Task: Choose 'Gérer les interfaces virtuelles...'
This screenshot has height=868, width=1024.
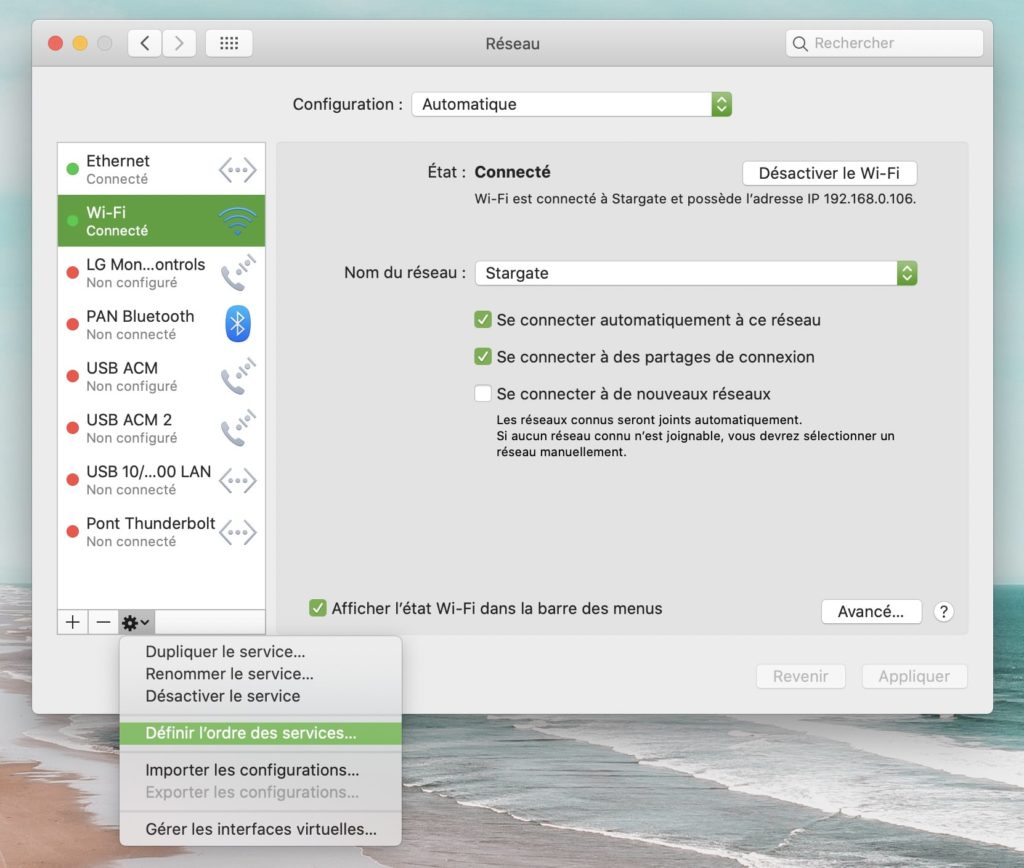Action: pos(261,829)
